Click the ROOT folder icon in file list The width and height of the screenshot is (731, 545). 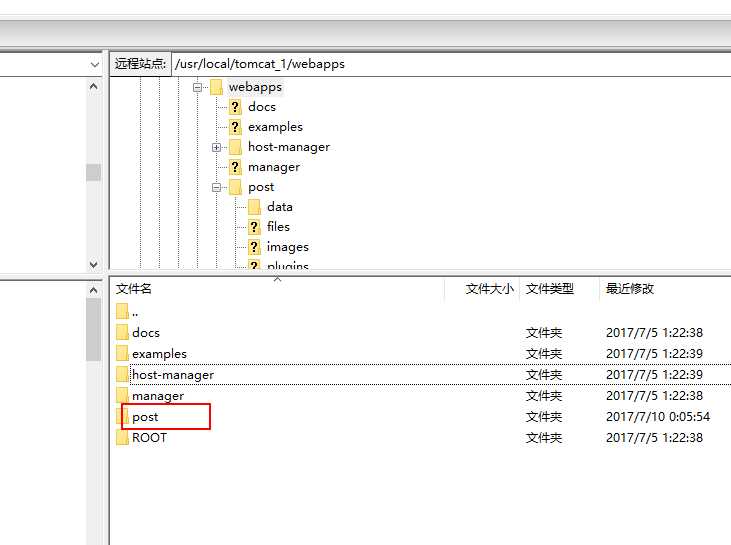point(122,437)
